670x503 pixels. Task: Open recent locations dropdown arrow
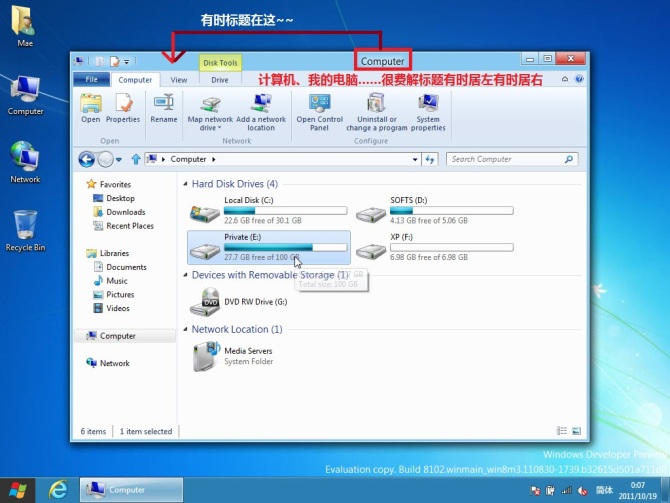point(119,159)
